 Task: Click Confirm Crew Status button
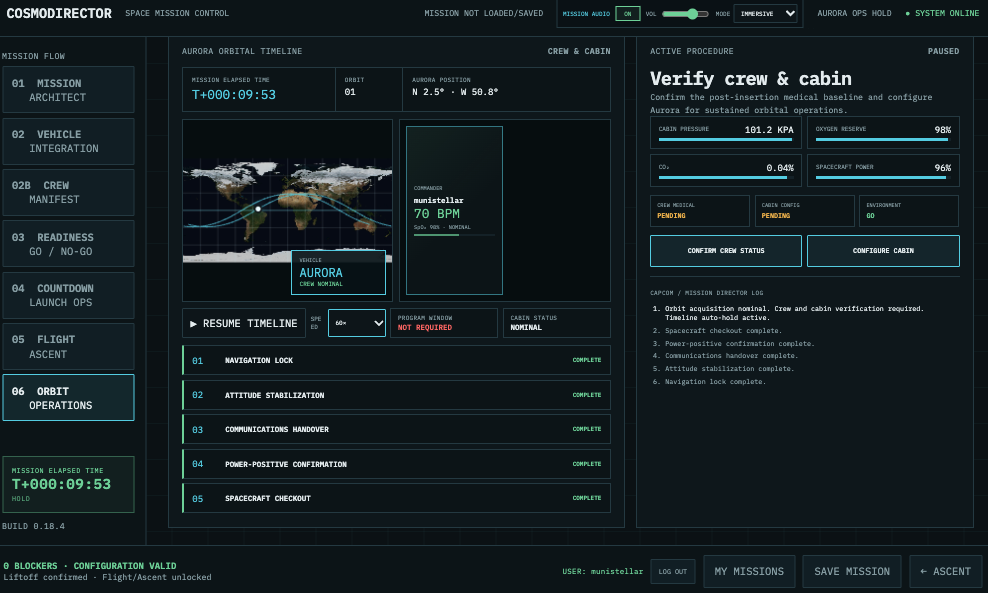pos(726,251)
